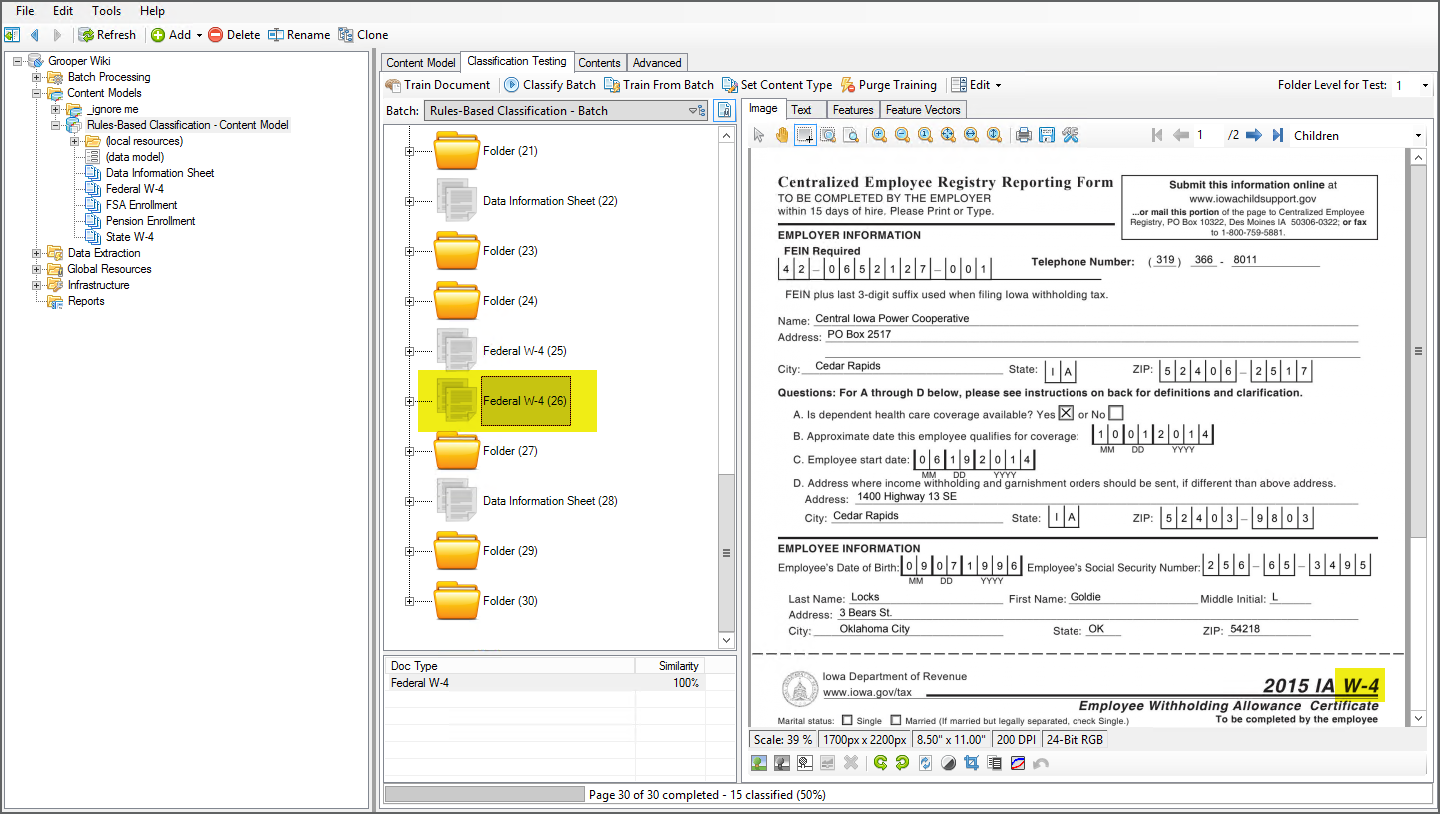Click the print icon in image toolbar
Image resolution: width=1440 pixels, height=814 pixels.
1023,136
